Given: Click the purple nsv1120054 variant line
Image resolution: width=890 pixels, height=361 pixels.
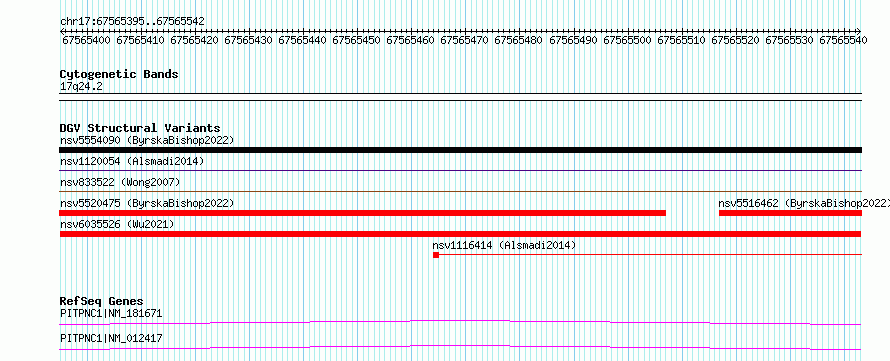Looking at the screenshot, I should 460,170.
